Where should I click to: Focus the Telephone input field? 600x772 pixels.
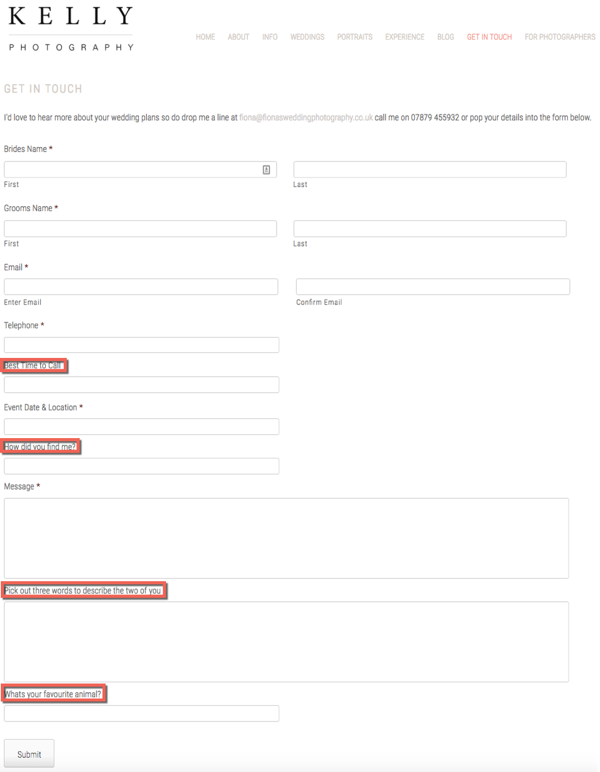click(x=141, y=345)
